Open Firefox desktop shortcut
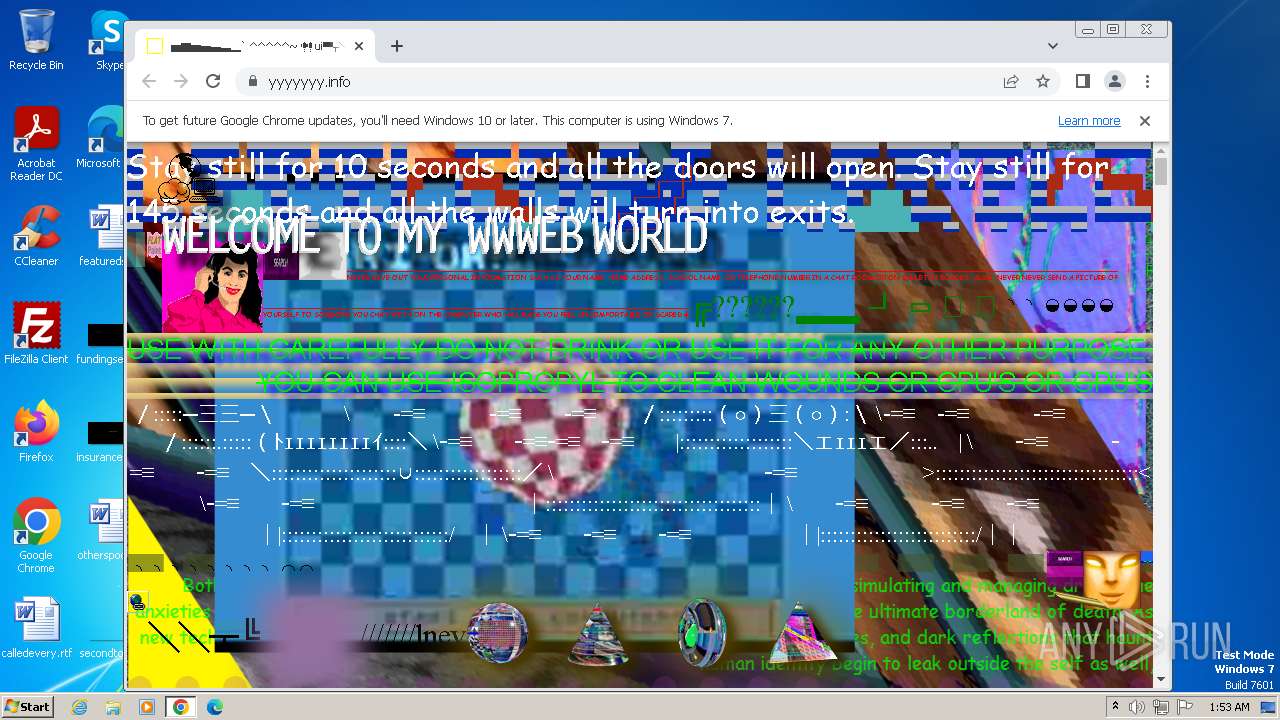Screen dimensions: 1280x720 click(36, 432)
